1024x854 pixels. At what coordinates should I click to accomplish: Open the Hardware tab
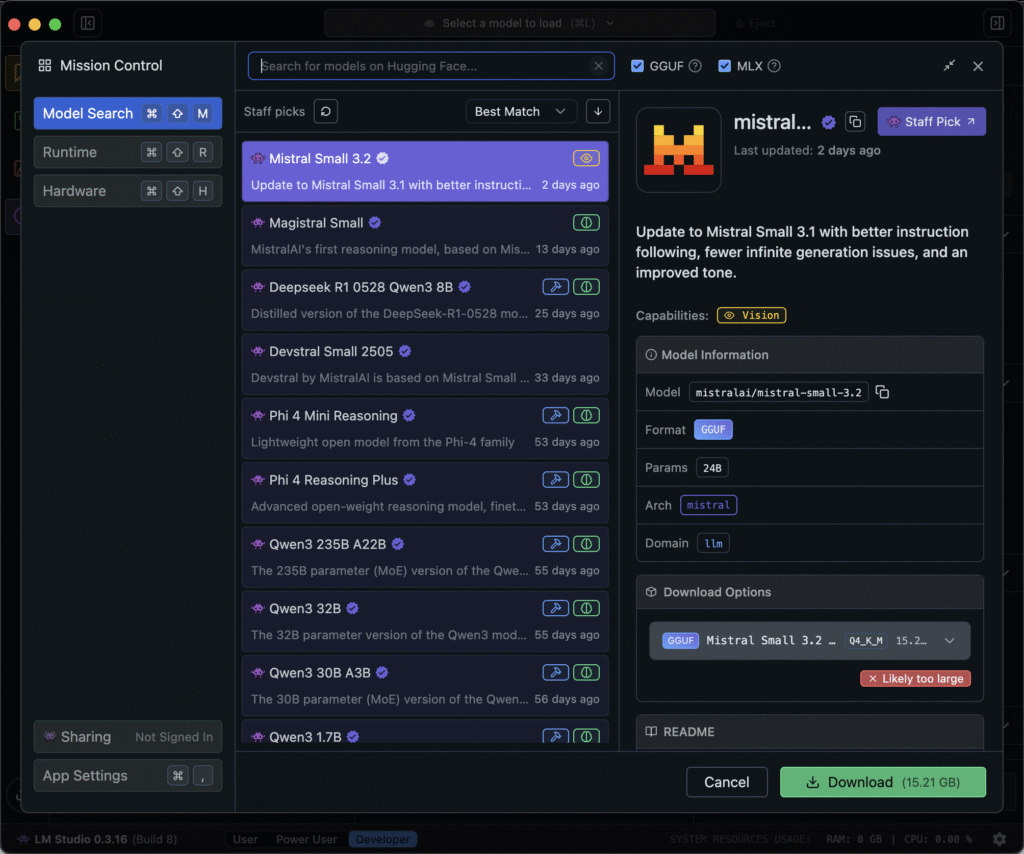tap(128, 191)
